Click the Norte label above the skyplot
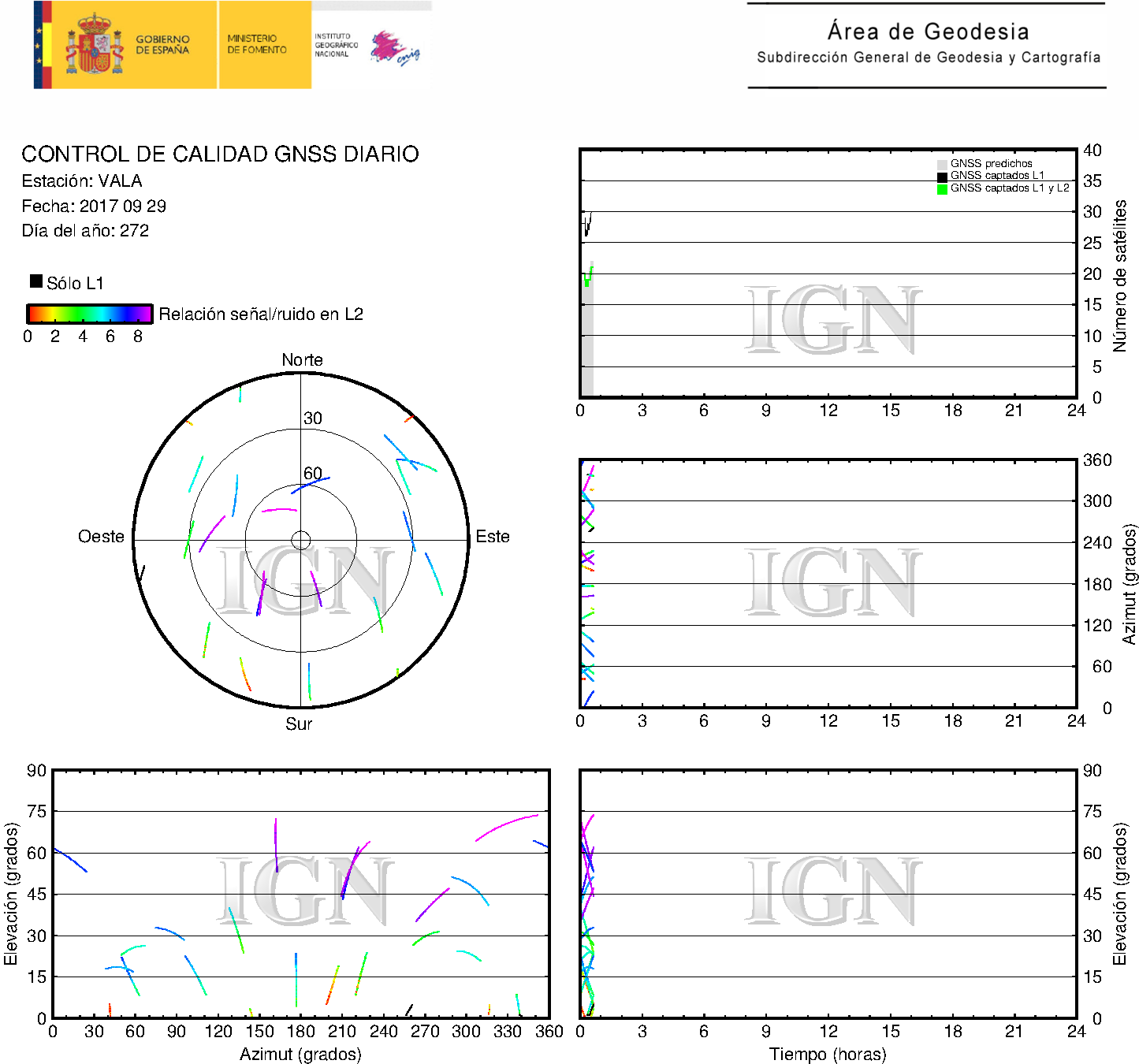The height and width of the screenshot is (1064, 1139). [x=302, y=360]
